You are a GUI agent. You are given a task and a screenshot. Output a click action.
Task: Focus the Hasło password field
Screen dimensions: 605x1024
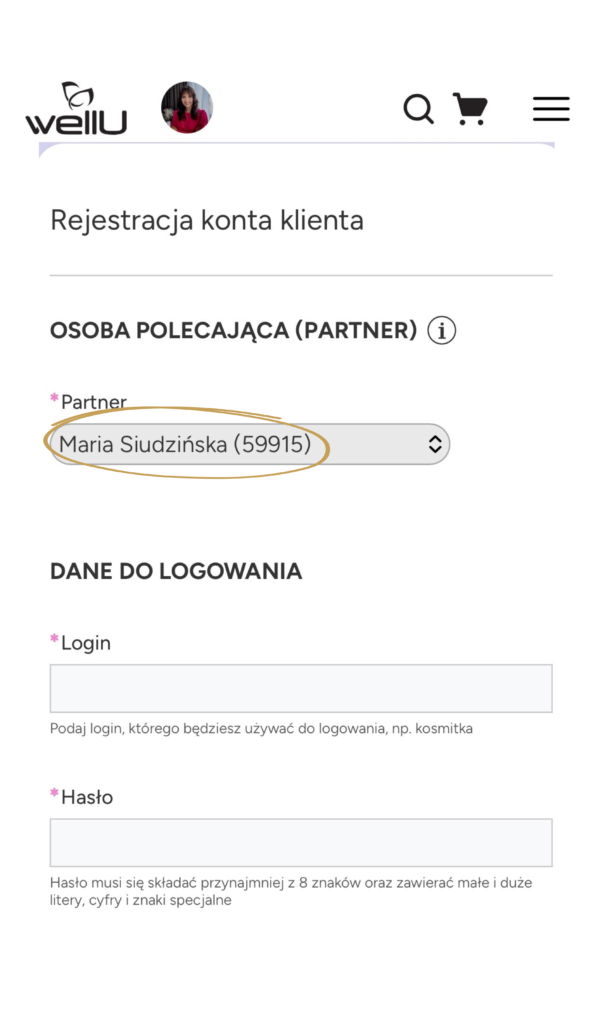point(301,842)
